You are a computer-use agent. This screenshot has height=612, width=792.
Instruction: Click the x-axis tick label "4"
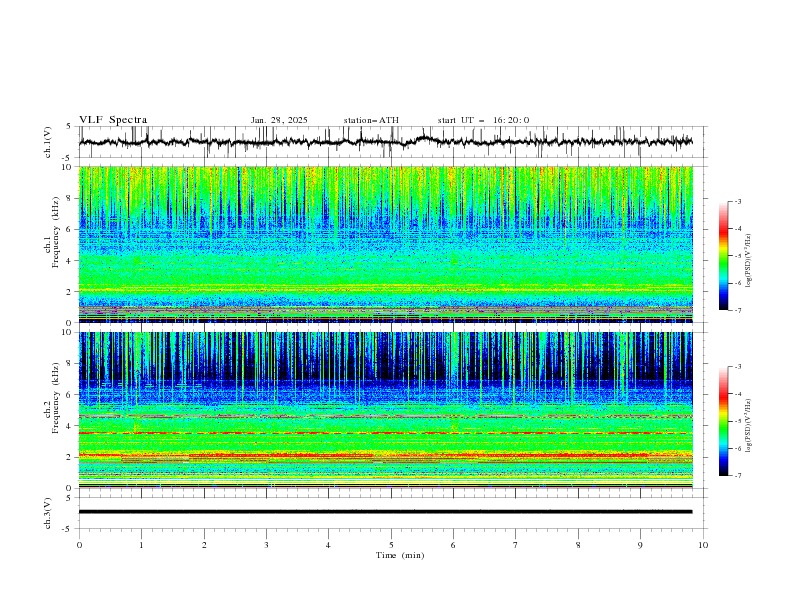tap(328, 545)
